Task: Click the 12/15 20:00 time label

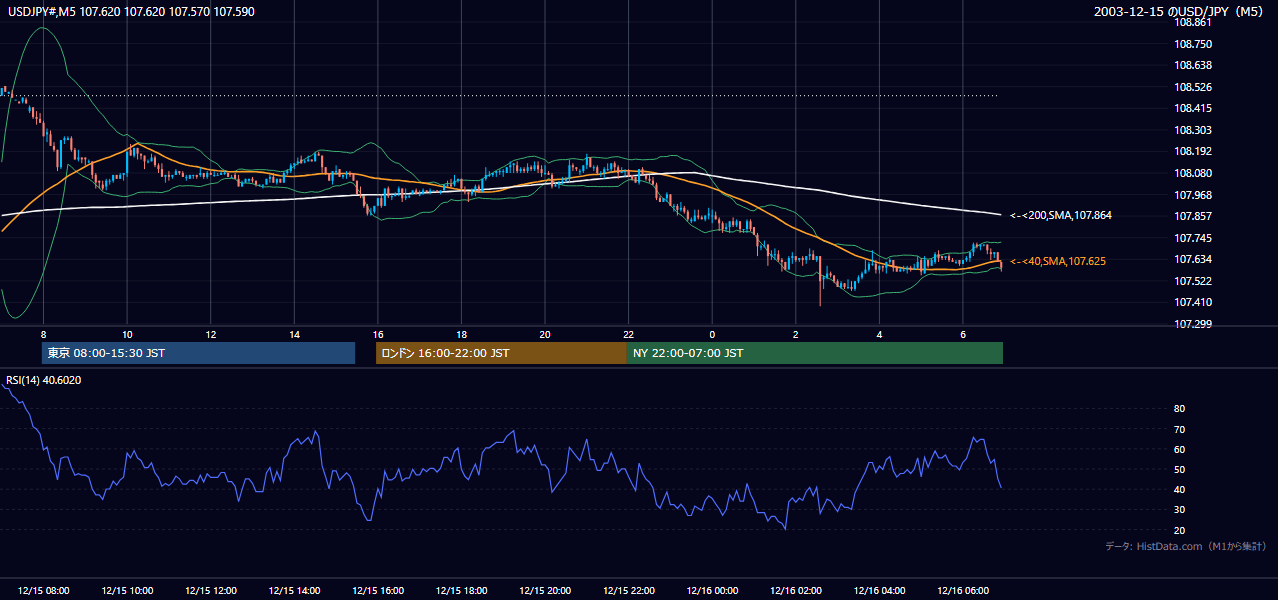Action: tap(545, 591)
